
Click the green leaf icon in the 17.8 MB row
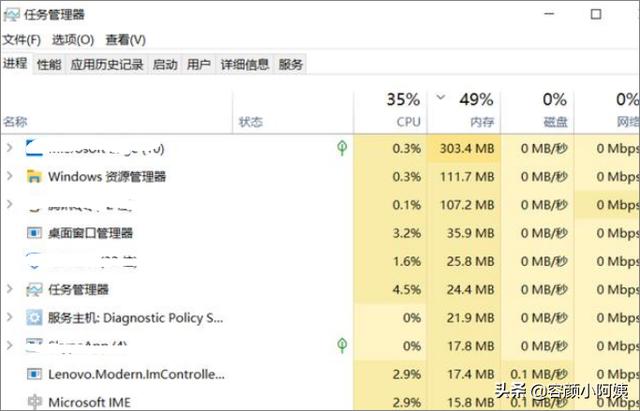tap(342, 345)
